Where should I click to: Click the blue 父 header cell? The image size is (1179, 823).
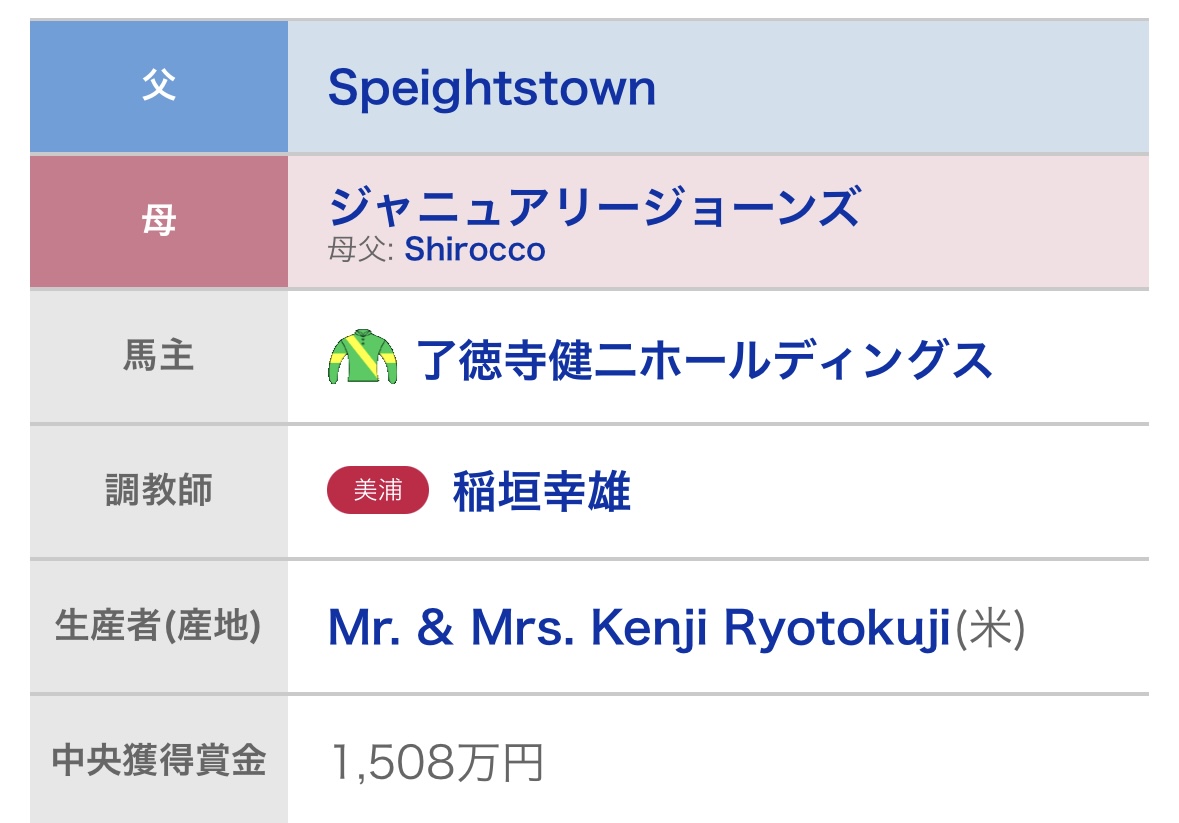click(159, 87)
